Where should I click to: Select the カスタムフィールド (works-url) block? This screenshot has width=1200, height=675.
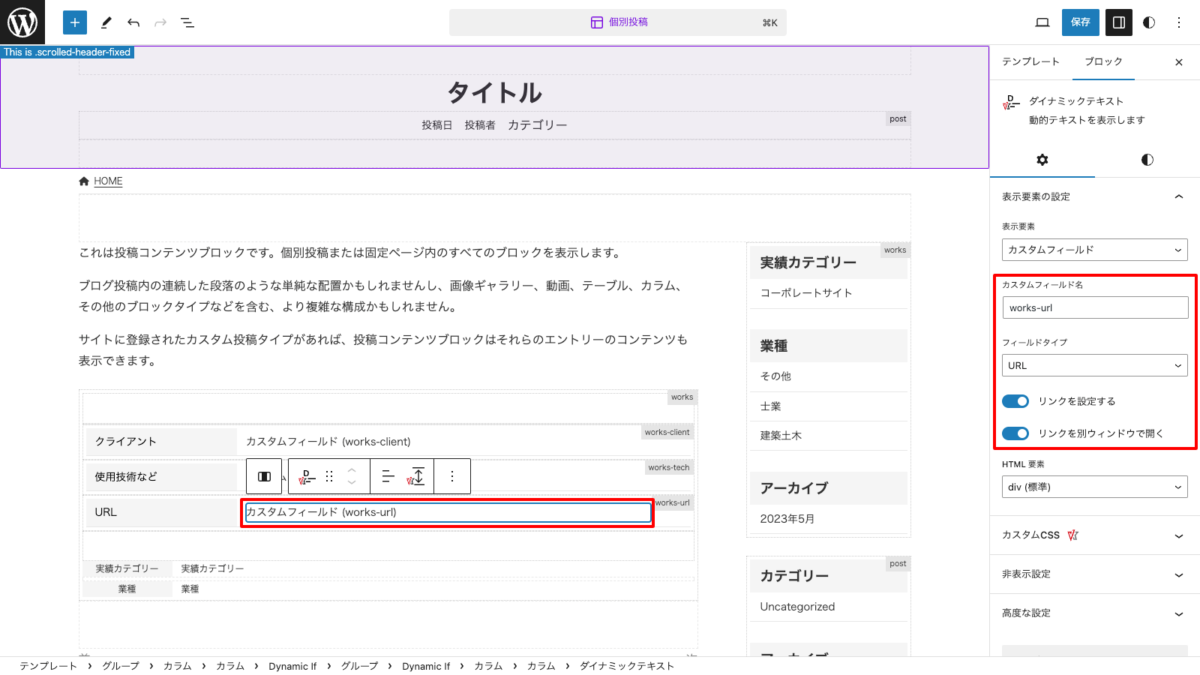coord(448,512)
